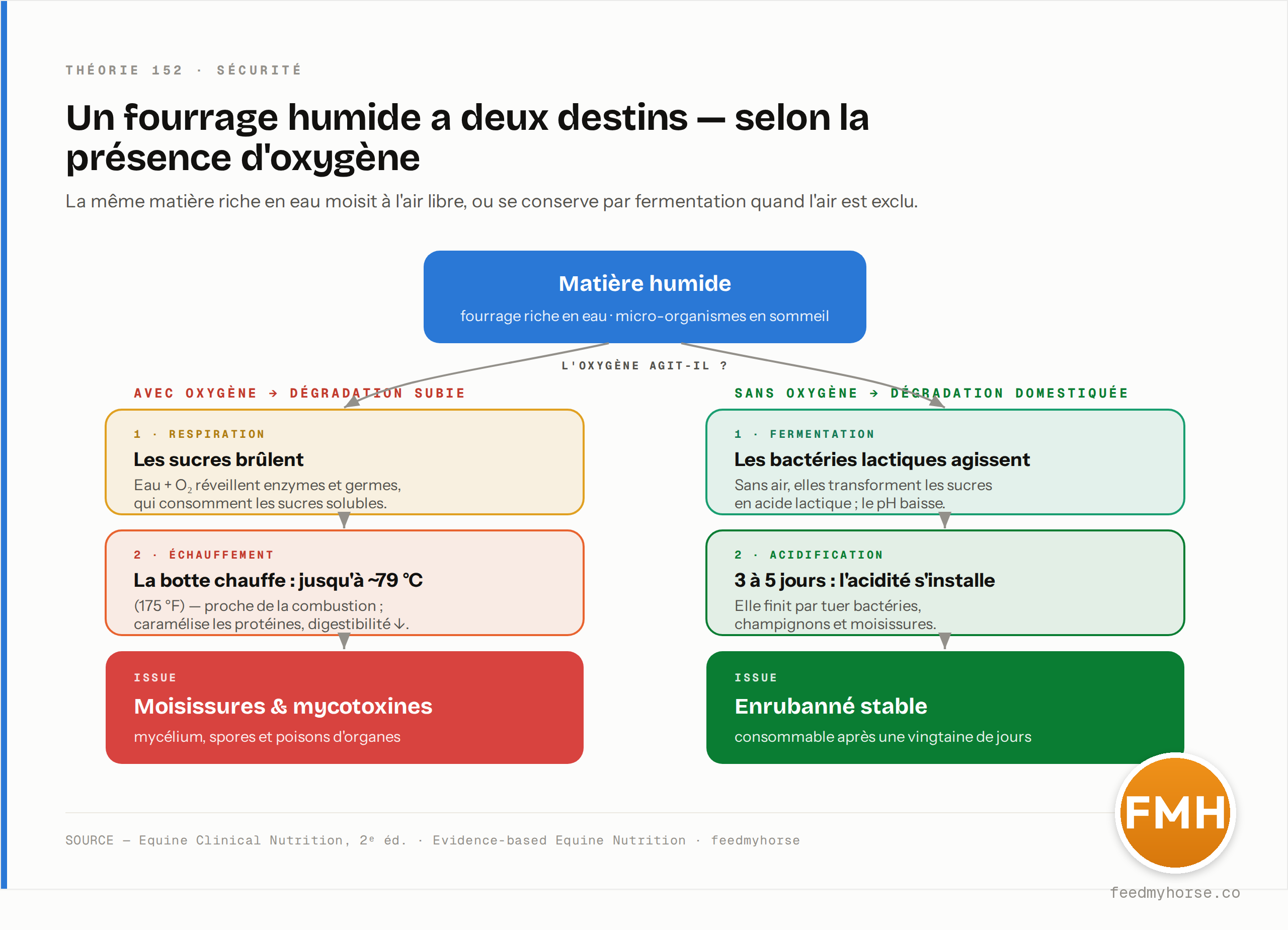Click the 'AVEC OXYGÈNE → DÉGRADATION SUBIE' heading
1288x930 pixels.
[x=299, y=393]
